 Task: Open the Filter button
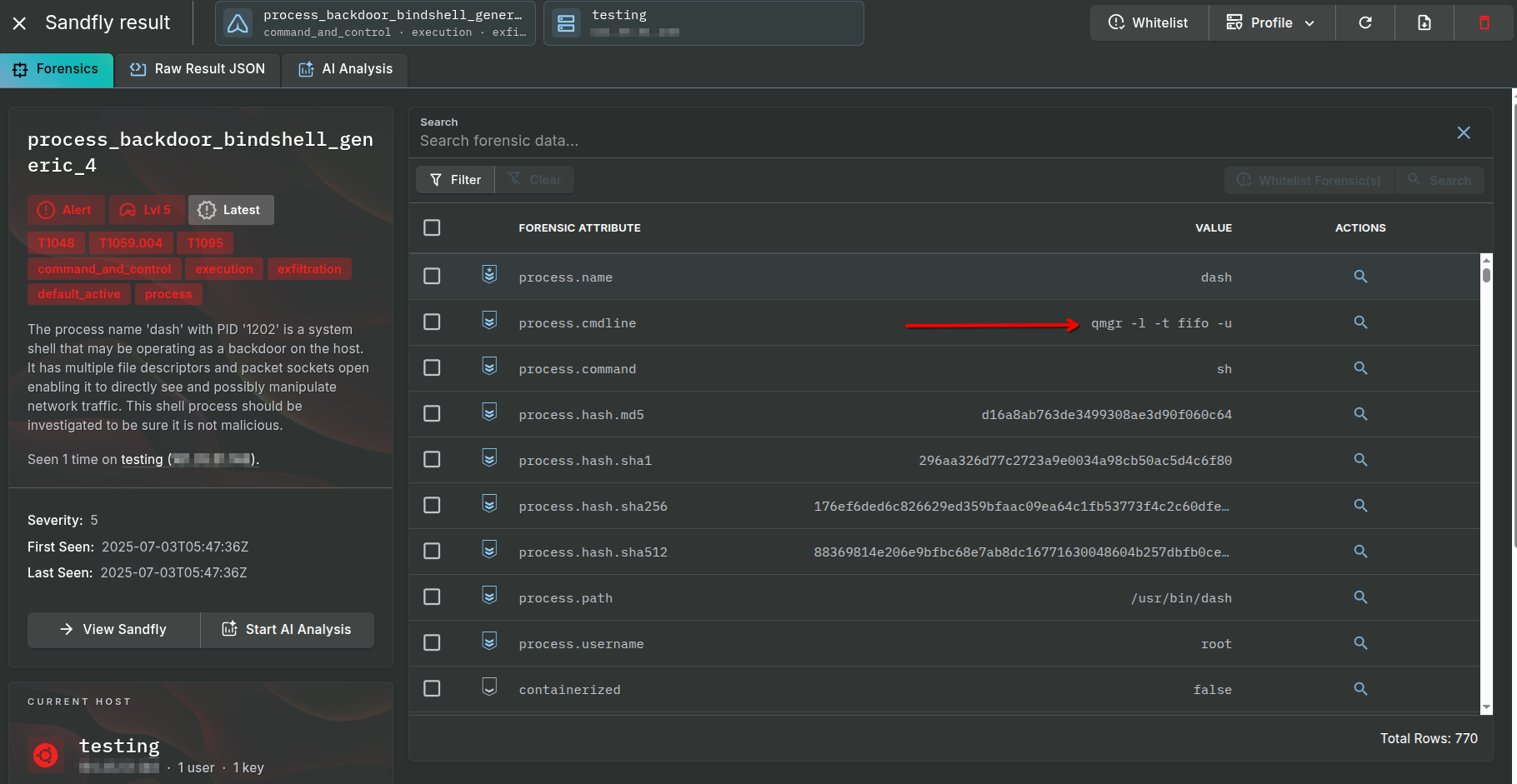455,180
